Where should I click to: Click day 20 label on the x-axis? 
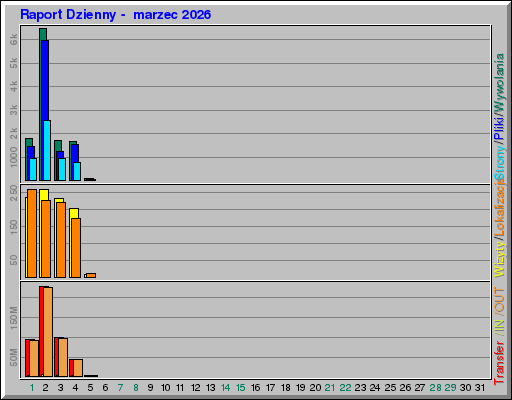[x=315, y=388]
